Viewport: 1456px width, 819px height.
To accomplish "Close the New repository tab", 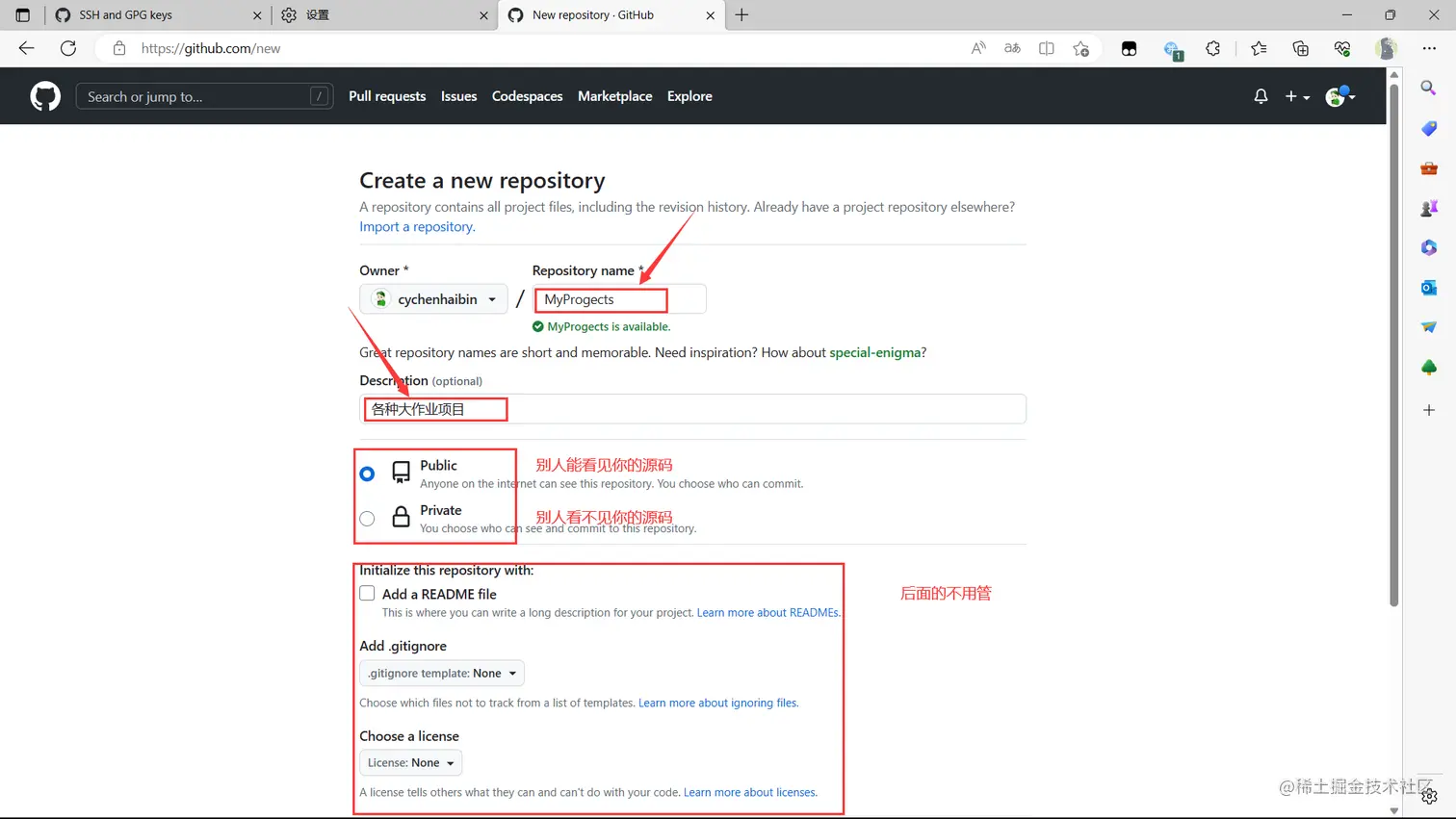I will (x=711, y=15).
